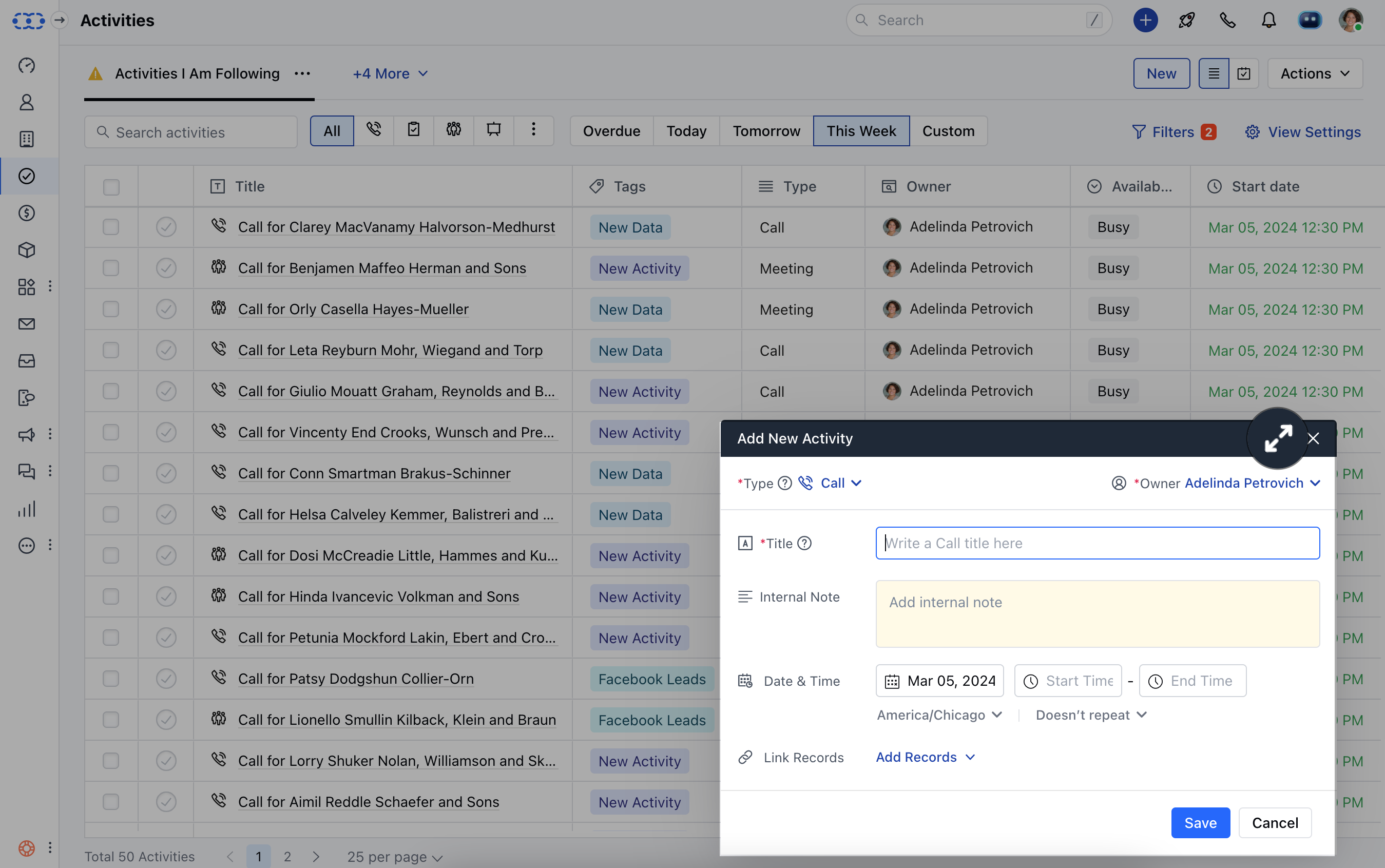Expand the +4 More views menu

pos(389,73)
